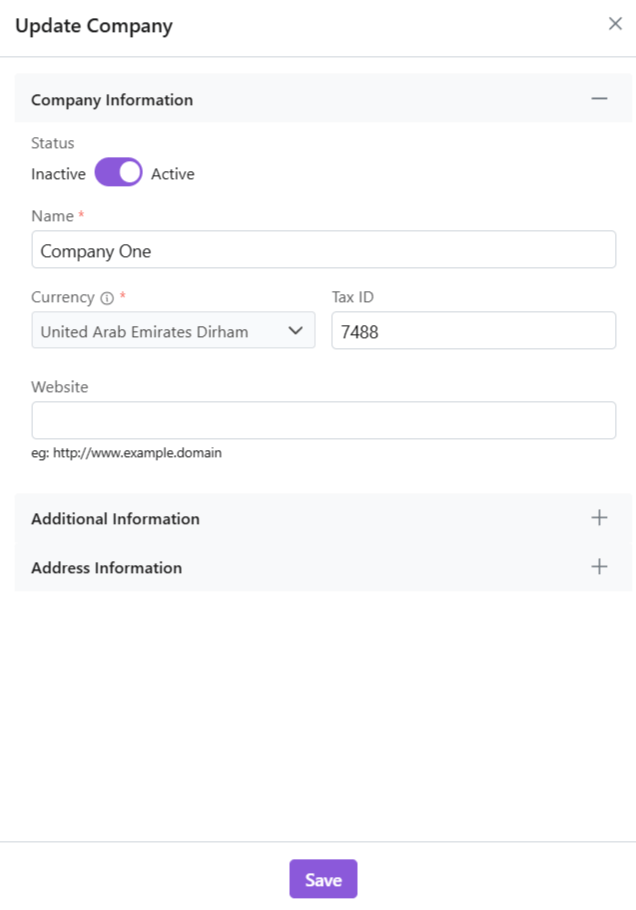Click the Tax ID field label
This screenshot has width=636, height=910.
pyautogui.click(x=352, y=297)
